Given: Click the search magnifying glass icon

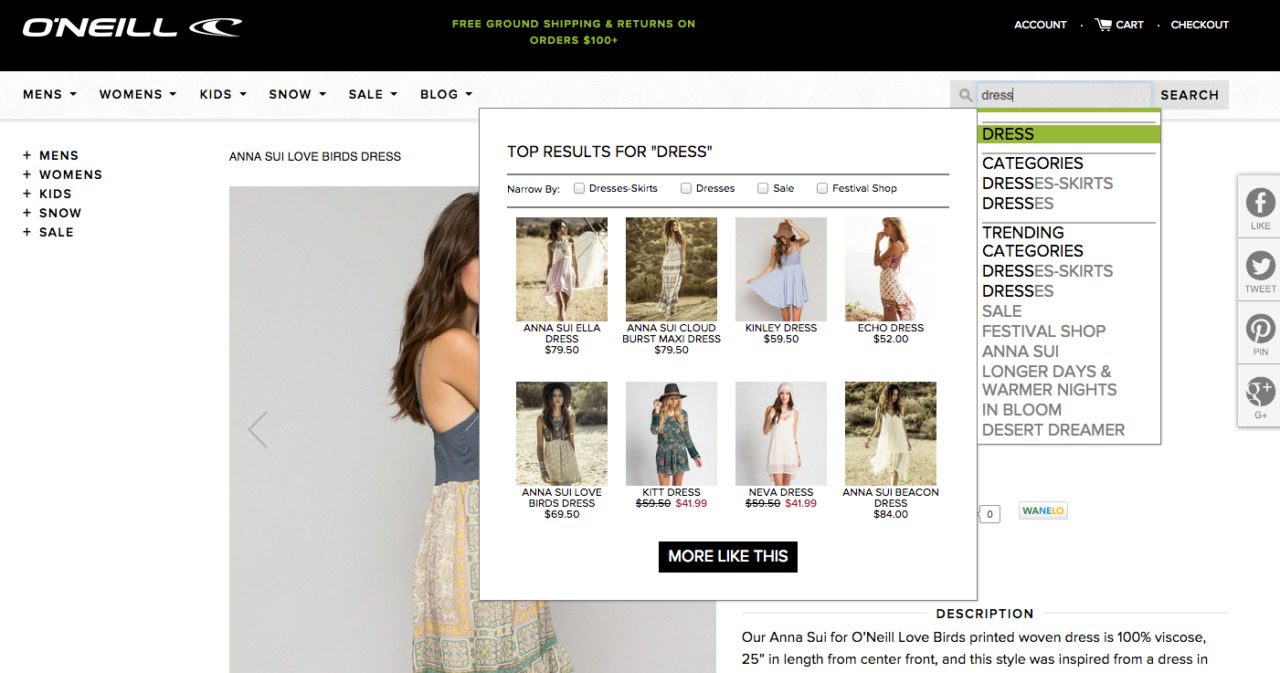Looking at the screenshot, I should coord(964,94).
